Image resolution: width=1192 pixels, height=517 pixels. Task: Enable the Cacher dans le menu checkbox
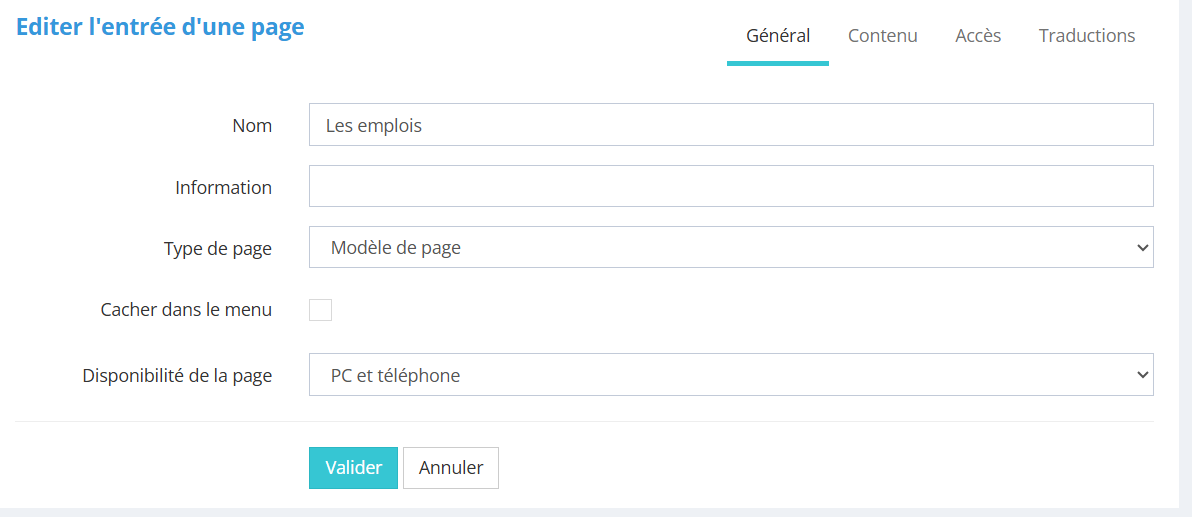(320, 310)
